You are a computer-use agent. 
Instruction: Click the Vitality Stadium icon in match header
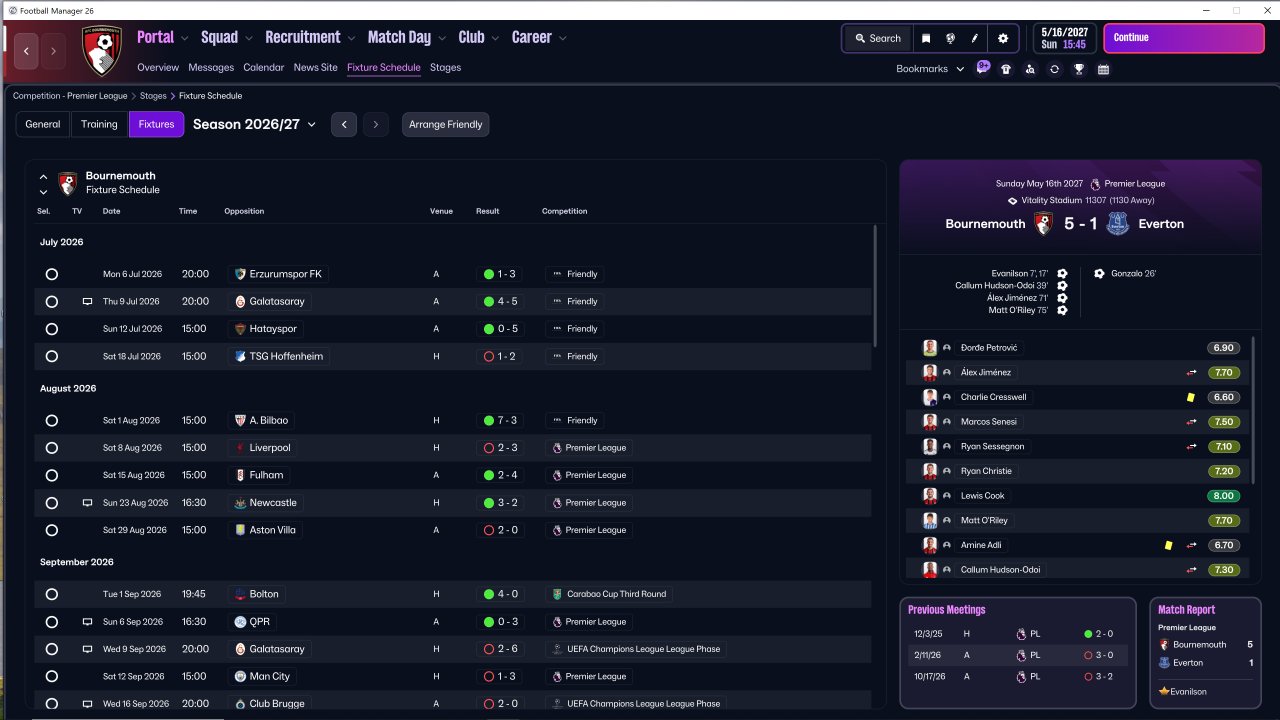(x=1012, y=200)
